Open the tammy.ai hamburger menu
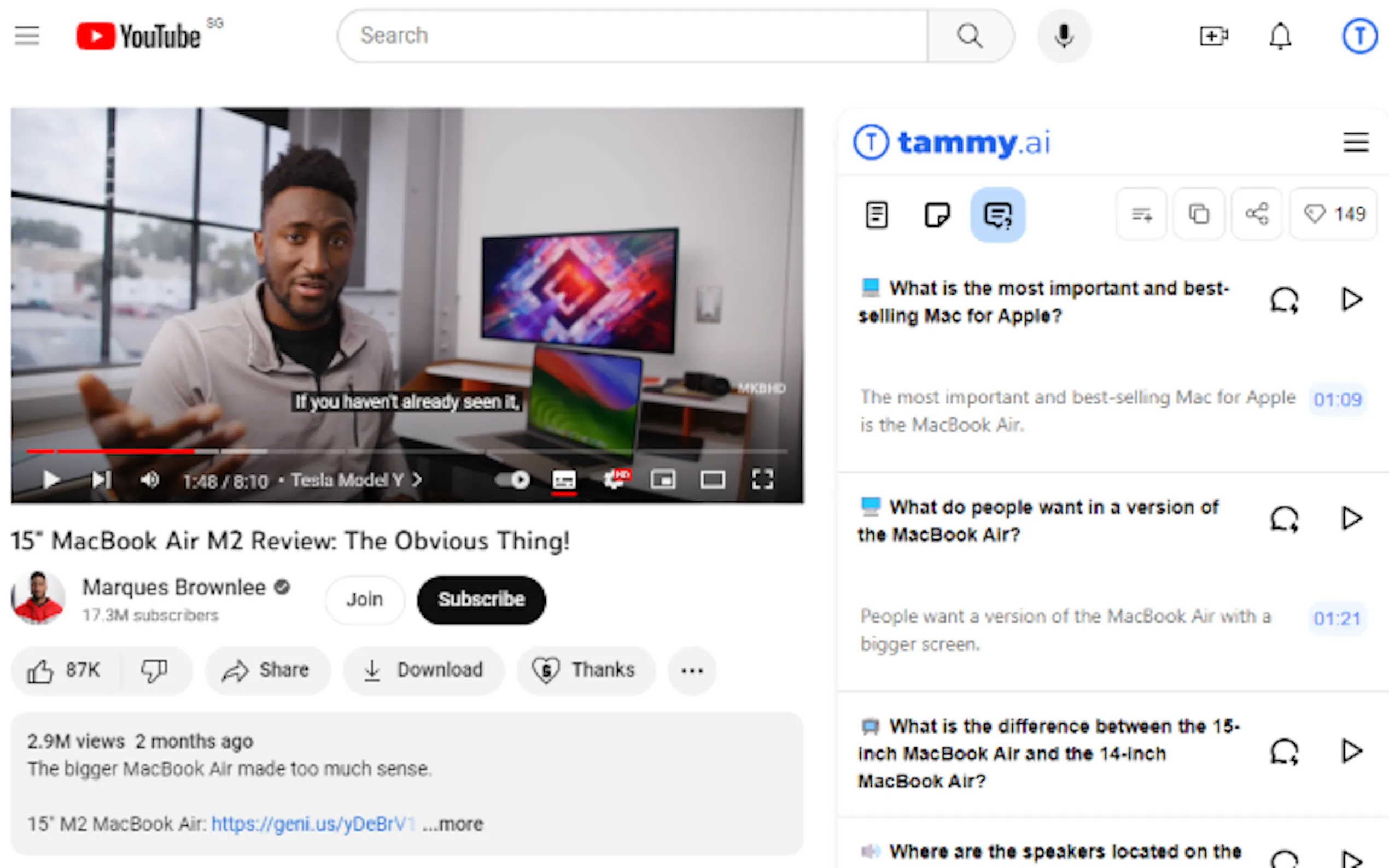Image resolution: width=1389 pixels, height=868 pixels. (1356, 142)
